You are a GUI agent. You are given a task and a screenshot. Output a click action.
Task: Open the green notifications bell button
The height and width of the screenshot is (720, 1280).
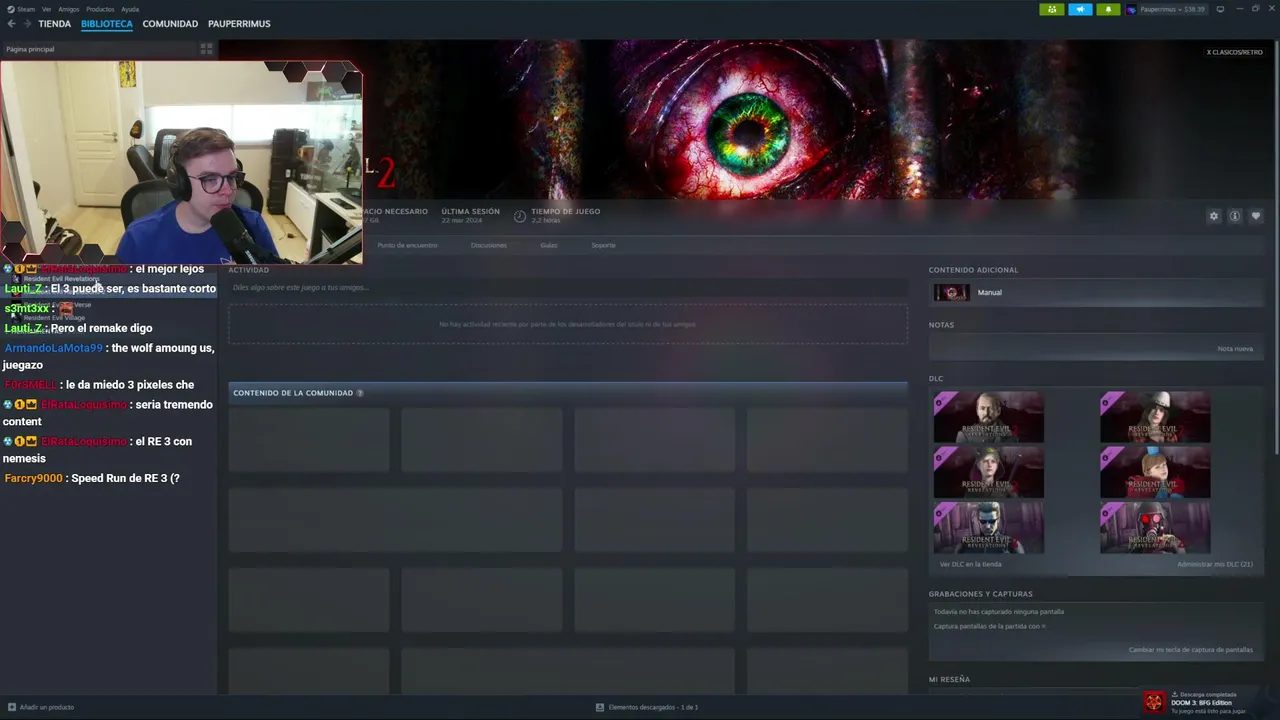pos(1108,9)
